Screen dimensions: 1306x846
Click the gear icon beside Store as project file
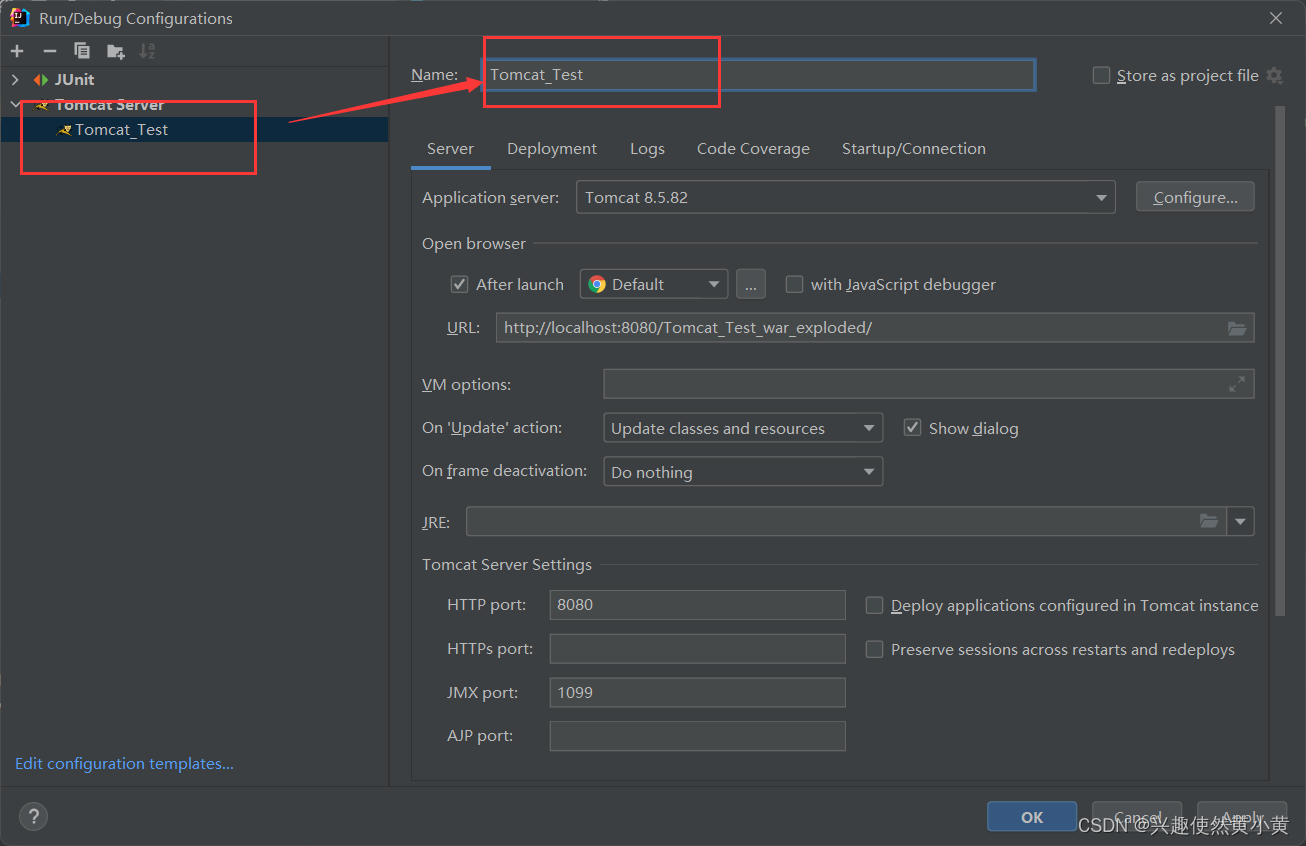click(x=1274, y=75)
